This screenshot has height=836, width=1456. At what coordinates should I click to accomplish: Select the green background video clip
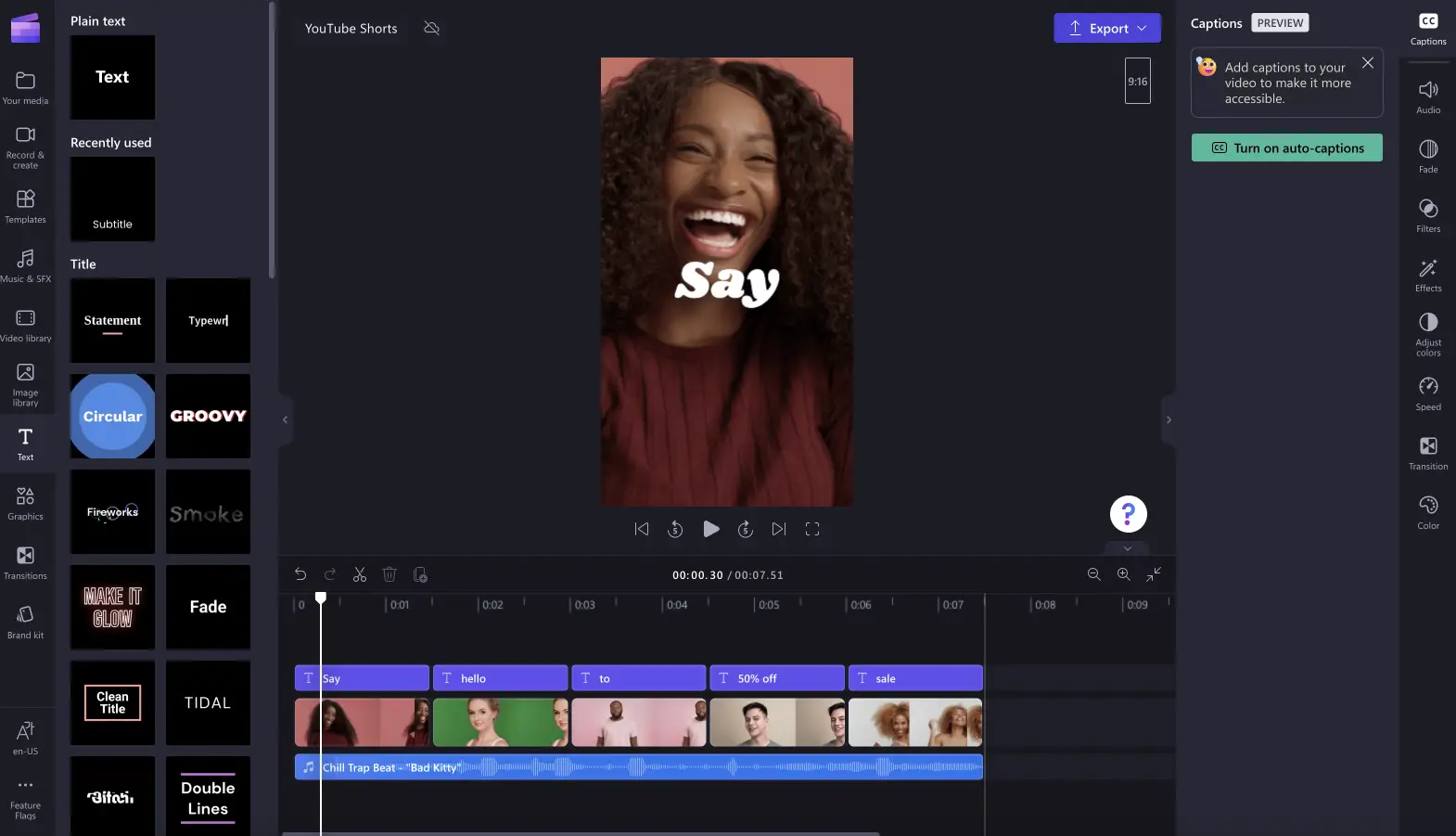click(x=500, y=723)
